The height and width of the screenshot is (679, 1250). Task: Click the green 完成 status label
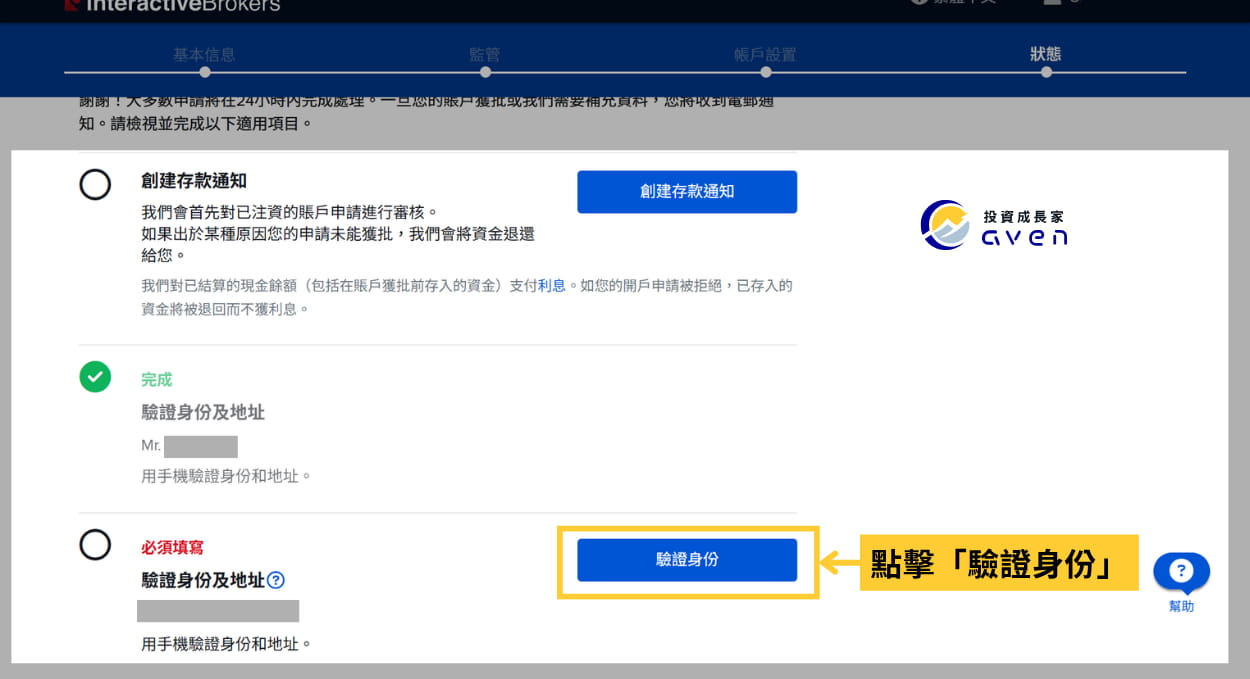(157, 380)
